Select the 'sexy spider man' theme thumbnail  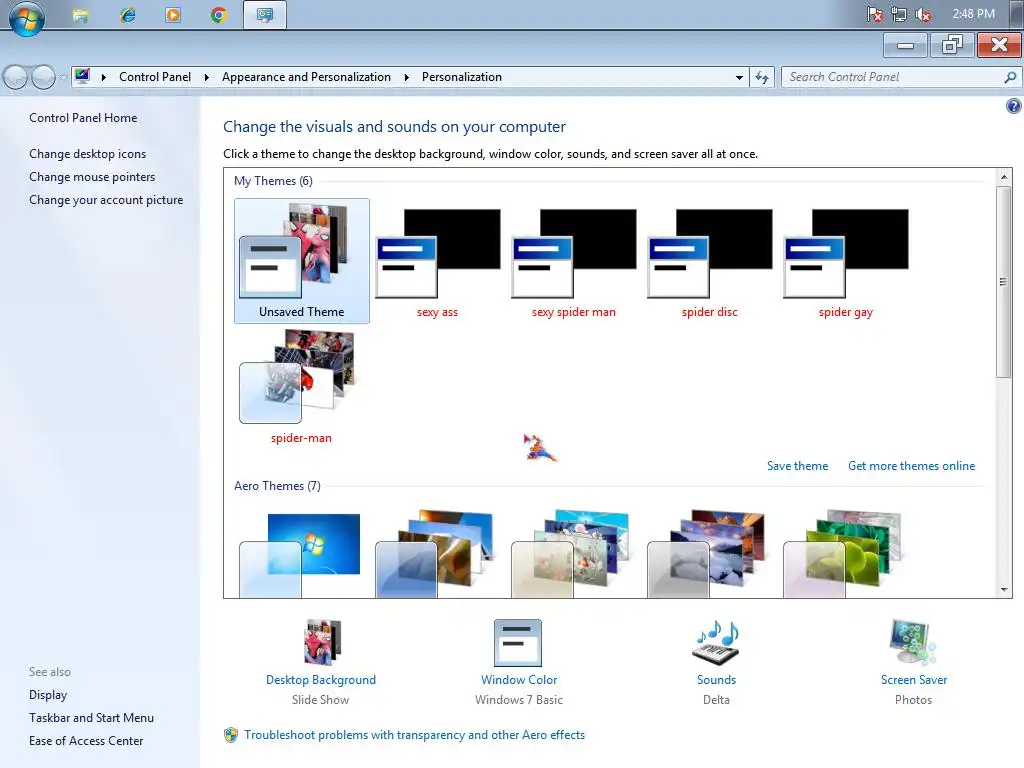coord(573,261)
